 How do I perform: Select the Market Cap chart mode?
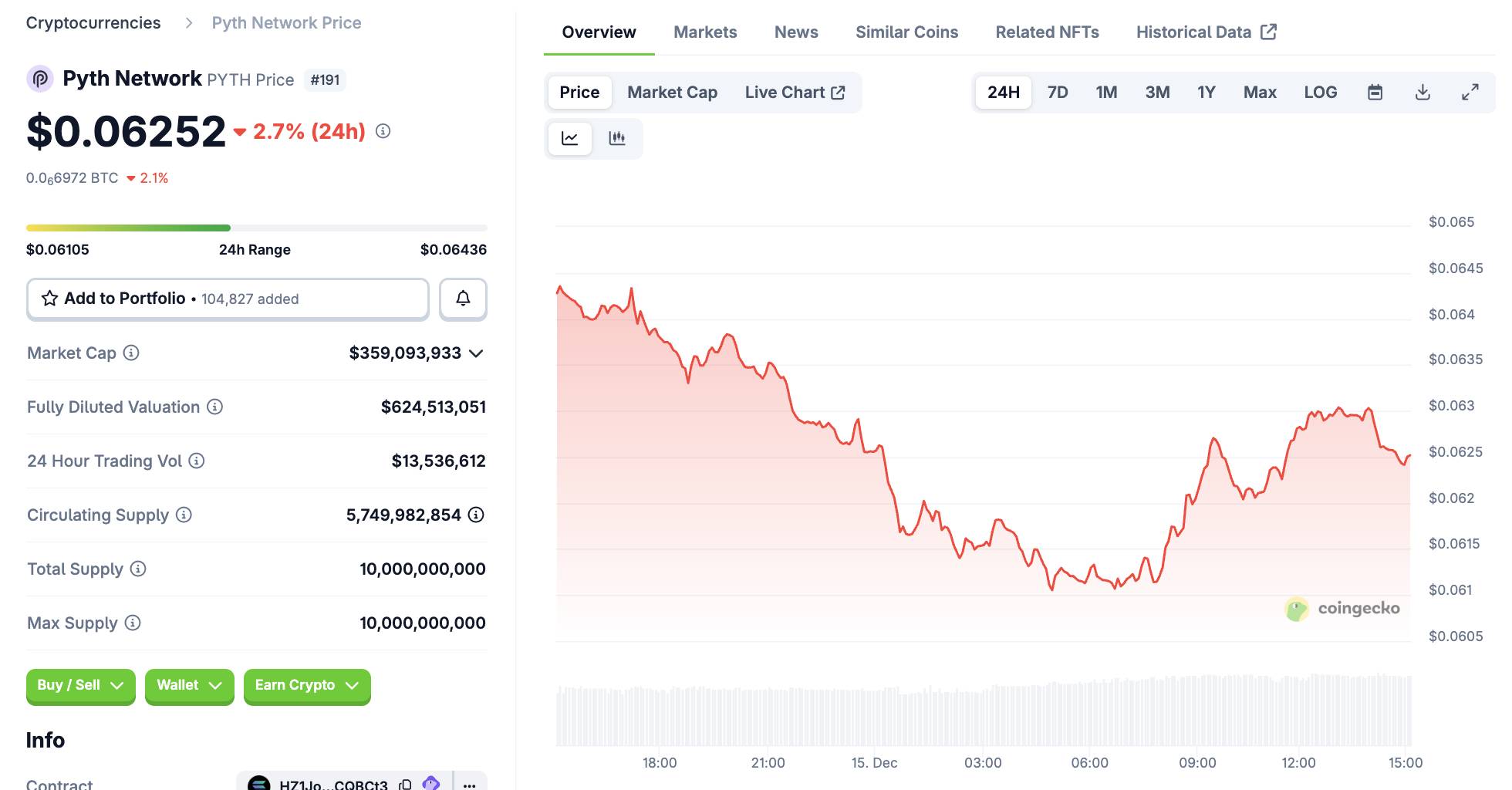click(x=672, y=93)
